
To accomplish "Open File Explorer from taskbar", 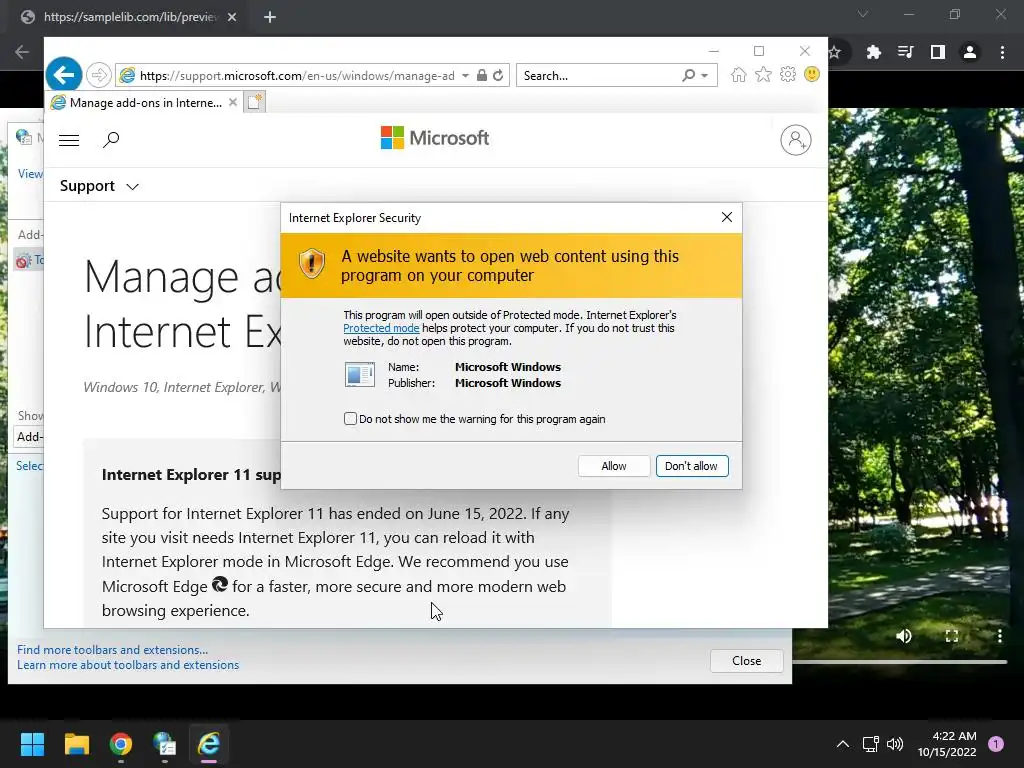I will tap(76, 744).
